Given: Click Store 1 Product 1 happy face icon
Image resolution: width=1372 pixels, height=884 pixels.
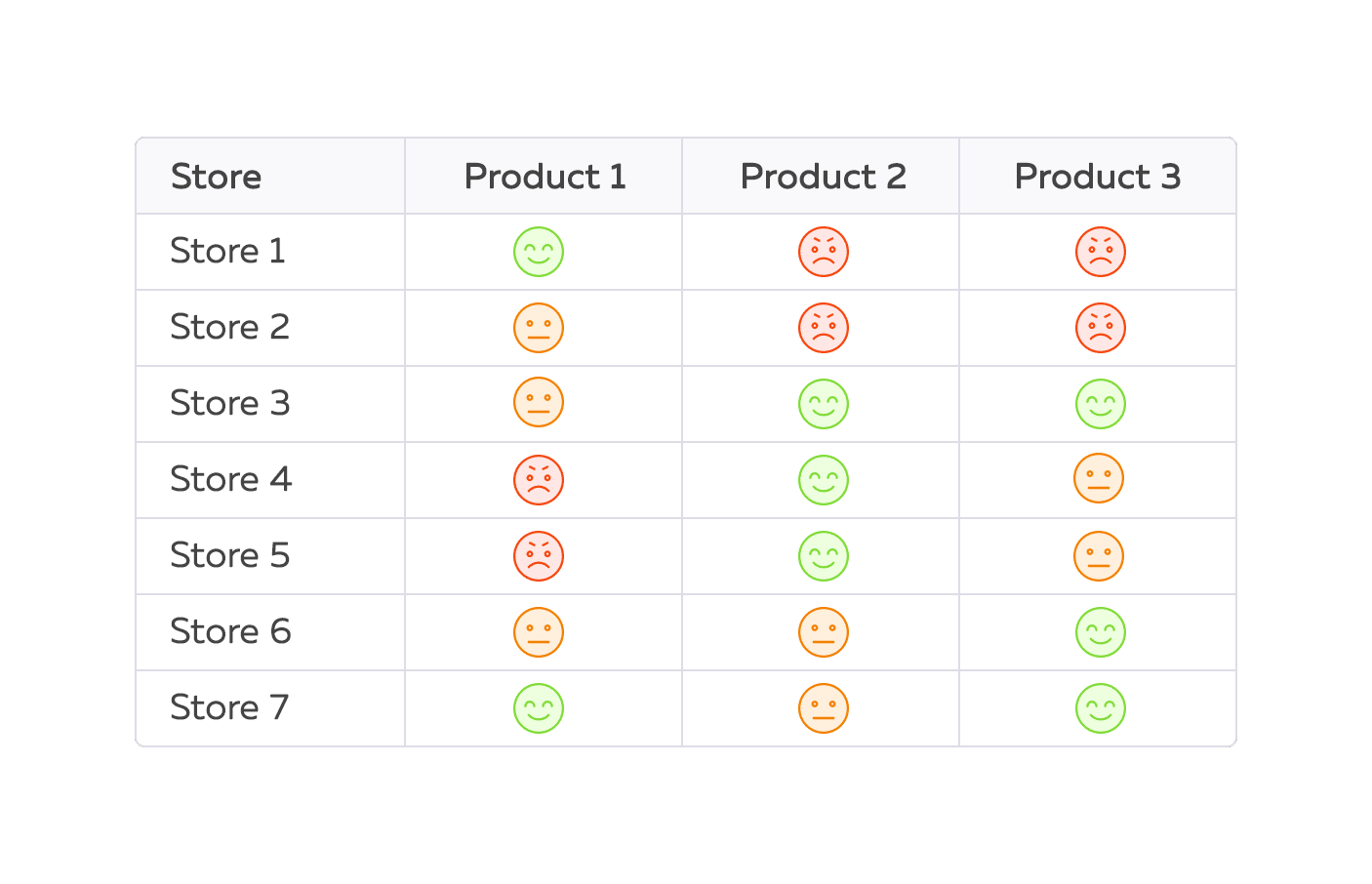Looking at the screenshot, I should pos(539,252).
